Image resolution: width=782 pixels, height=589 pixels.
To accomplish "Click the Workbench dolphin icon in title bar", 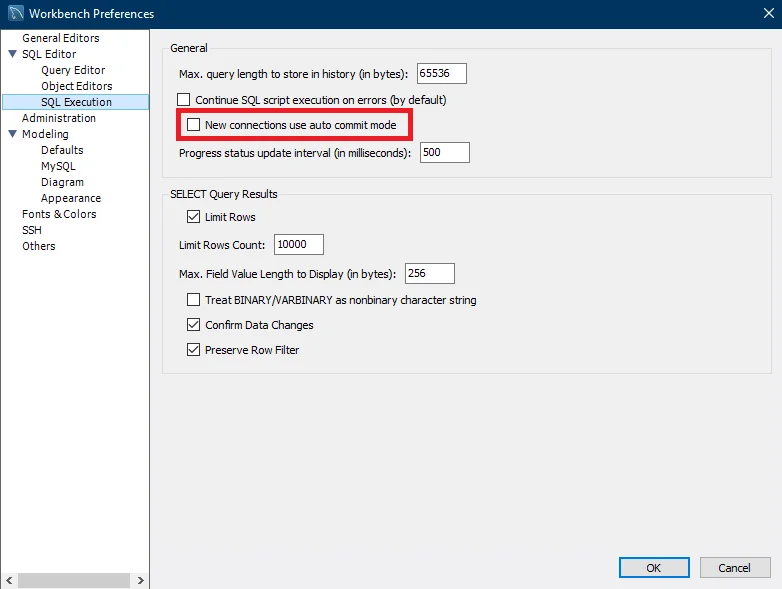I will [x=14, y=14].
